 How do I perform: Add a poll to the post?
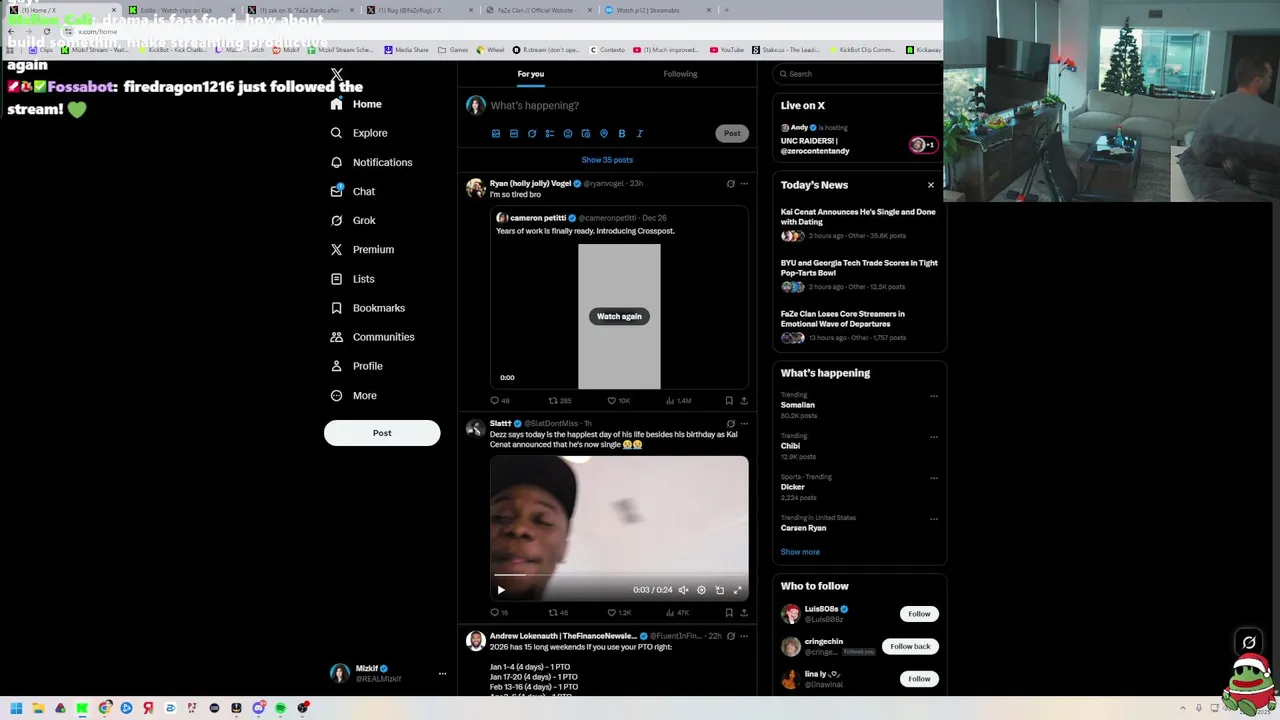coord(550,133)
